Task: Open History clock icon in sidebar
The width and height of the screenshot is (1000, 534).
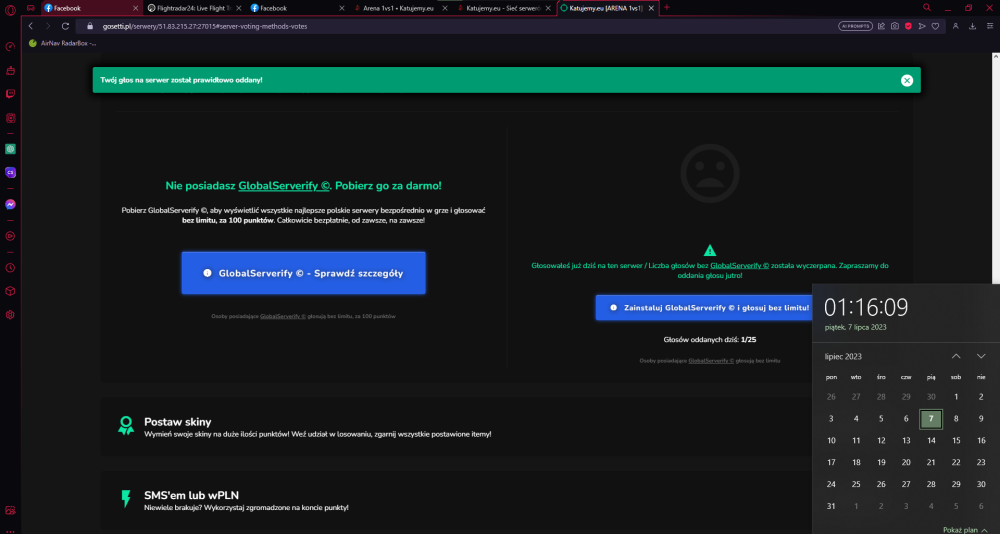Action: pyautogui.click(x=10, y=268)
